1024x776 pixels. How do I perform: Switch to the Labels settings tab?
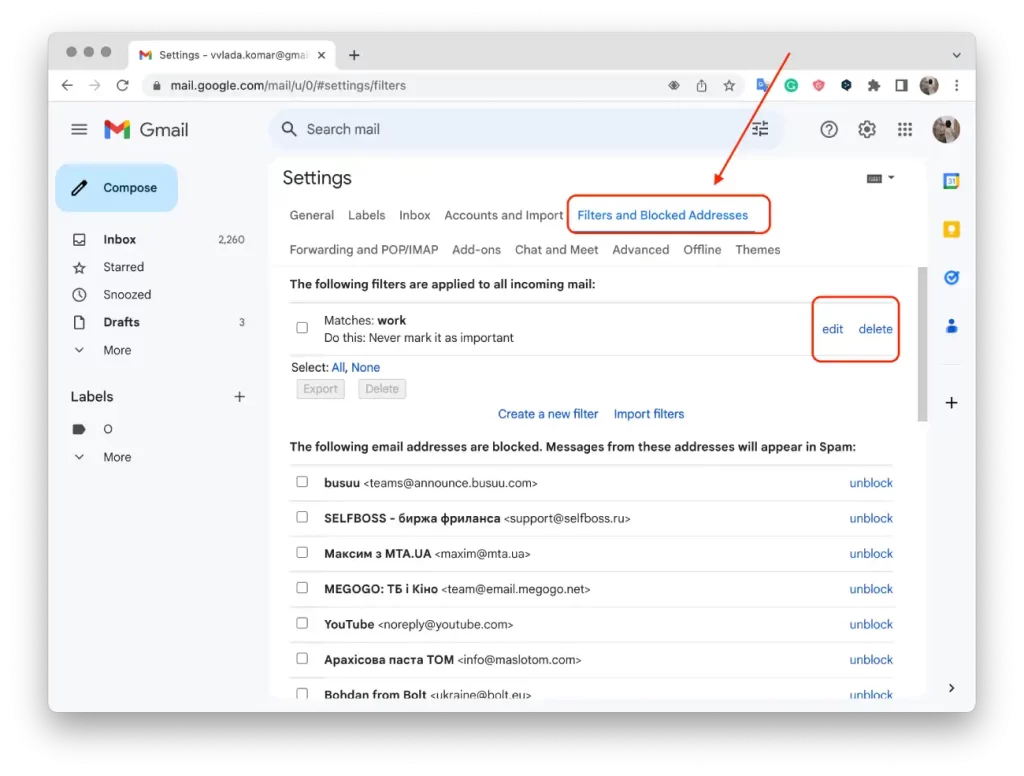(x=366, y=216)
